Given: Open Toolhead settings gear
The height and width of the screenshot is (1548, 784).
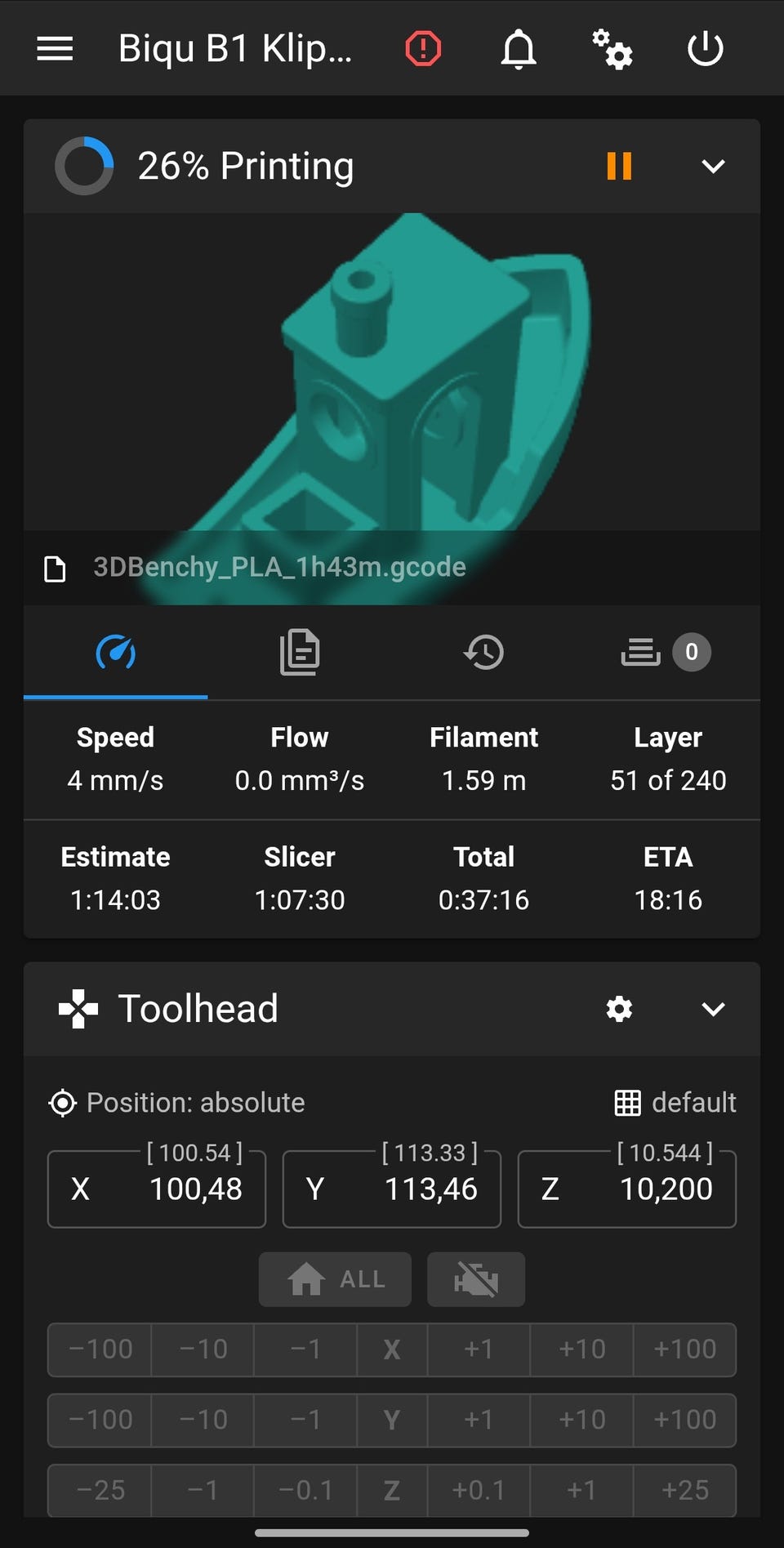Looking at the screenshot, I should 619,1009.
